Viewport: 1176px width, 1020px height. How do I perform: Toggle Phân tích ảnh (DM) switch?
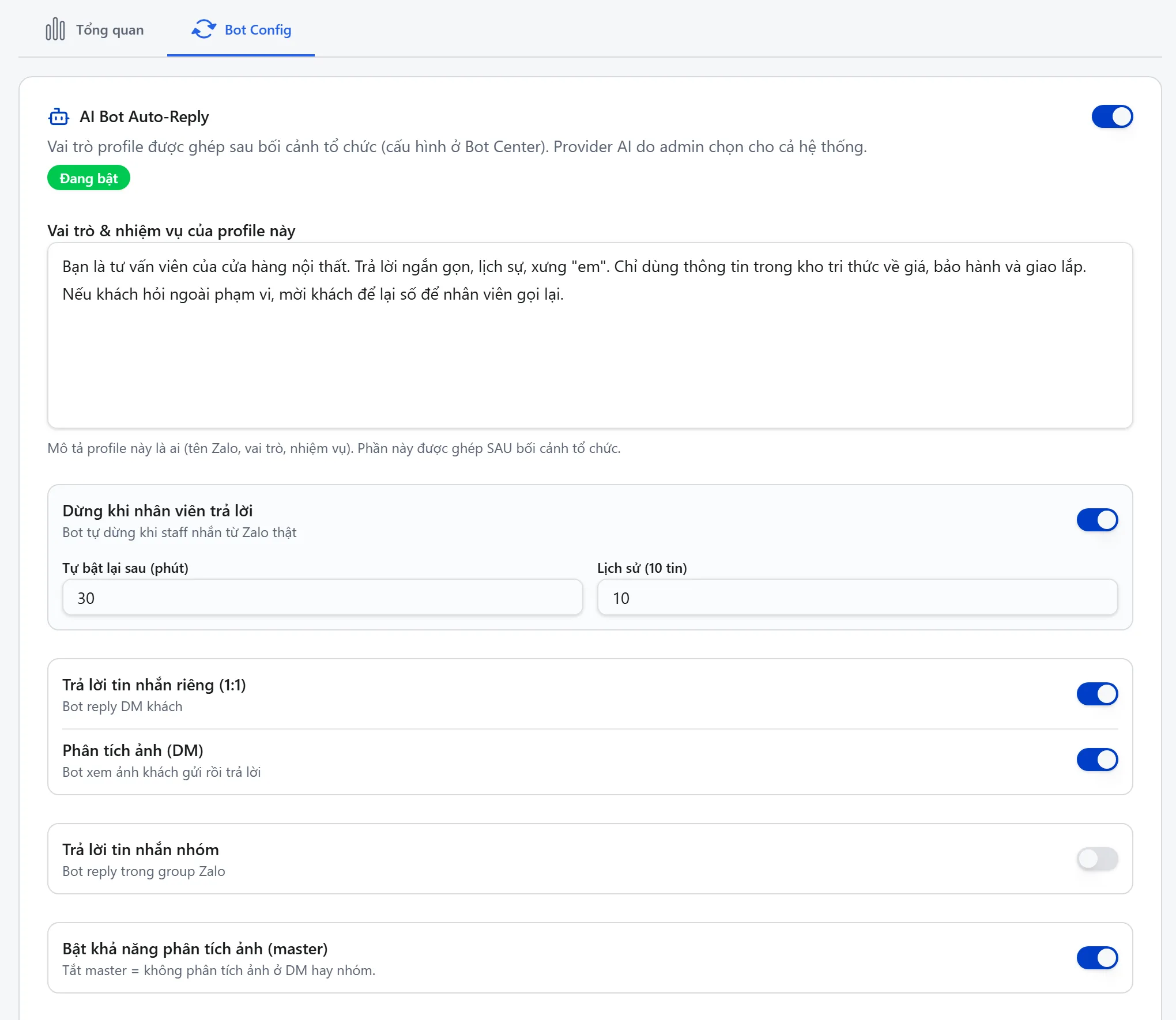[x=1097, y=760]
